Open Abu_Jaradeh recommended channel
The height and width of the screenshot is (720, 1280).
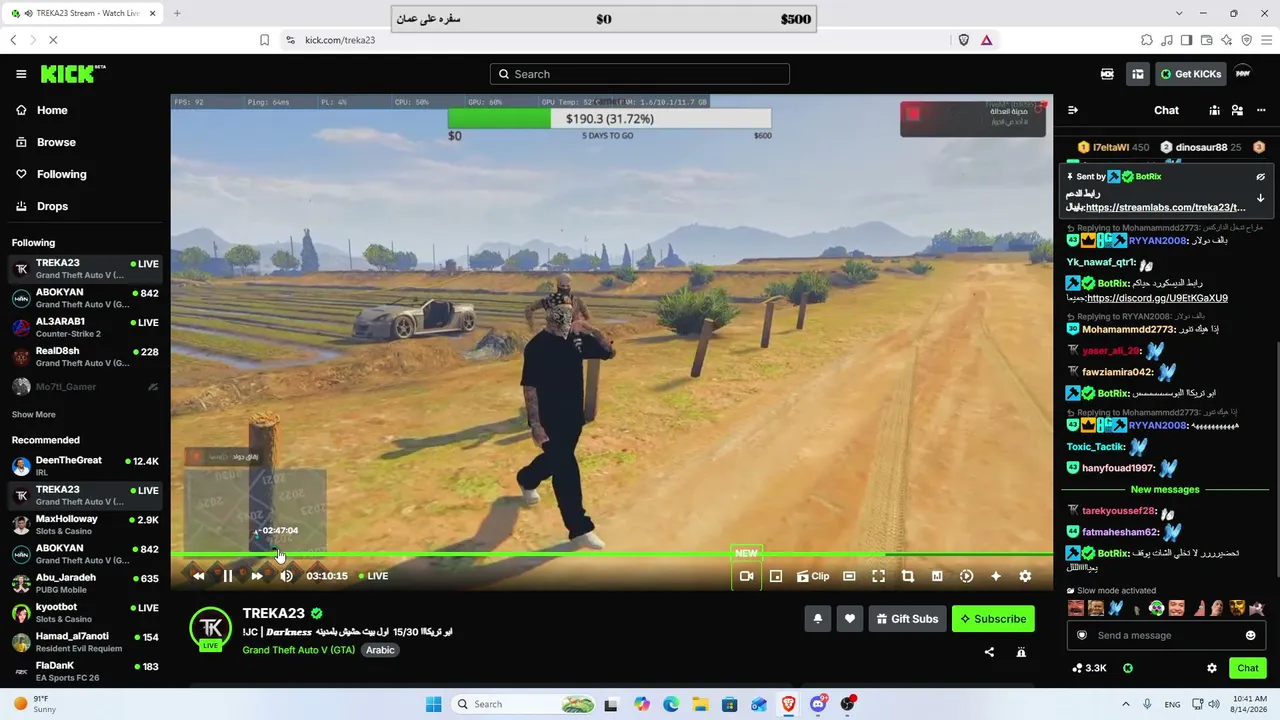pos(85,583)
